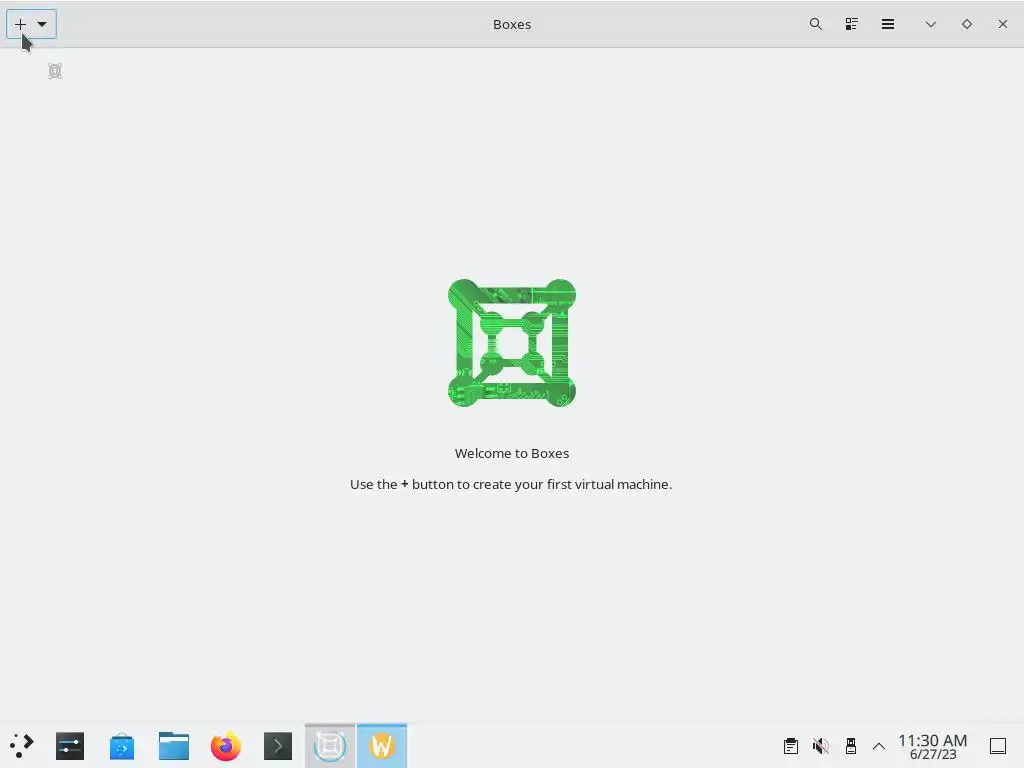The height and width of the screenshot is (768, 1024).
Task: Open the search in the Boxes header bar
Action: pyautogui.click(x=816, y=24)
